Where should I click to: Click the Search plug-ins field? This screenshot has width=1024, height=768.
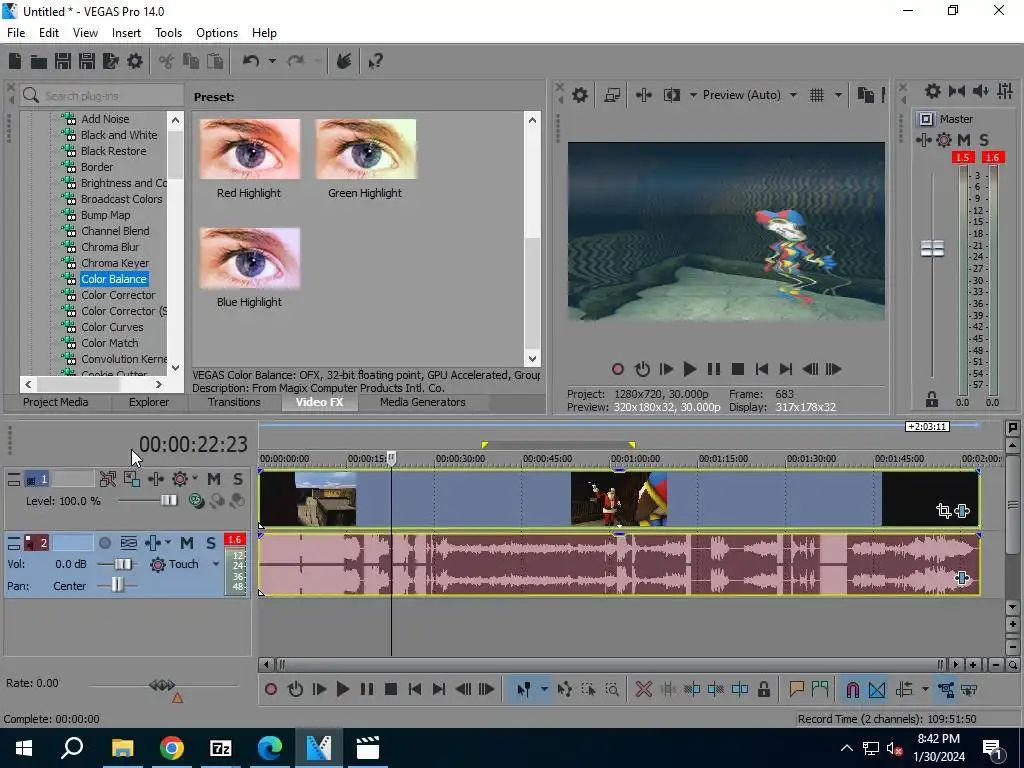click(102, 95)
